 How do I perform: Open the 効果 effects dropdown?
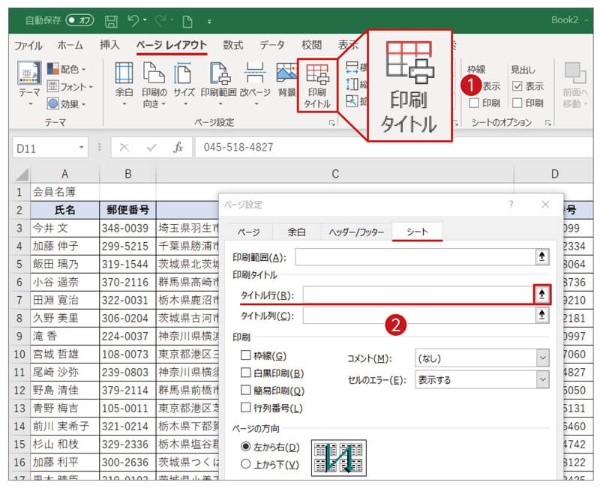(67, 104)
